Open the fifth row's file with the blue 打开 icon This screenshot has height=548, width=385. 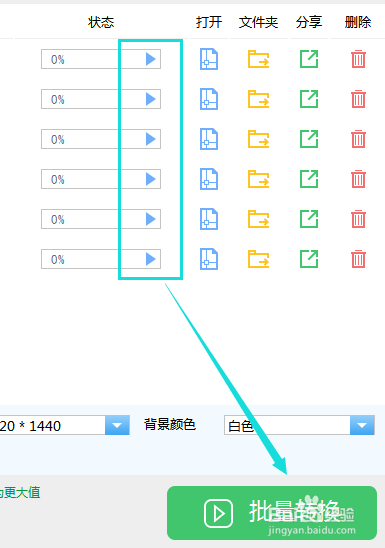click(209, 219)
